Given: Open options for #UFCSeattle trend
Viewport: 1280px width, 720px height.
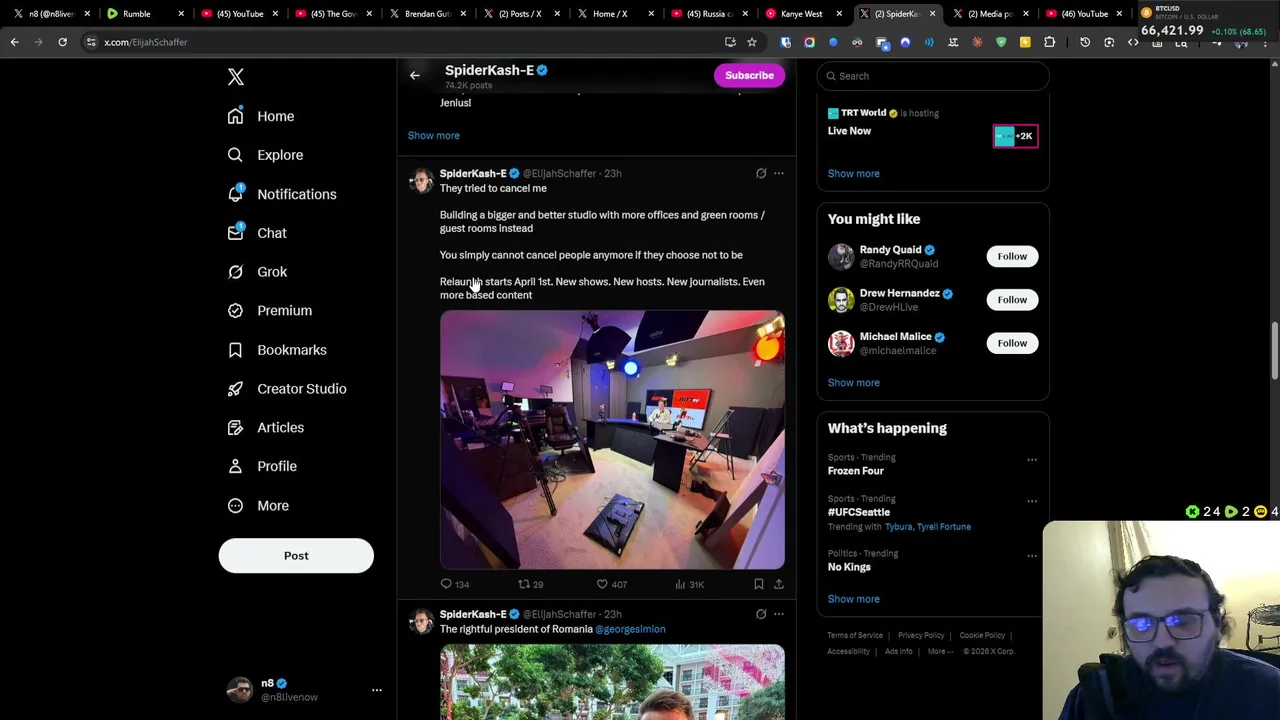Looking at the screenshot, I should pyautogui.click(x=1032, y=501).
